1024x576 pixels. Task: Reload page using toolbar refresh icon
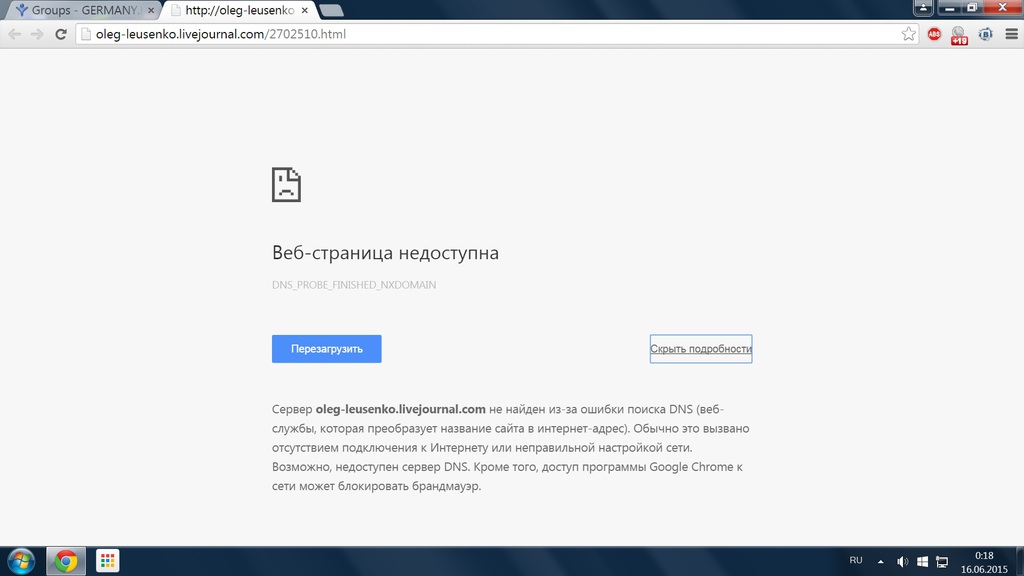pos(61,34)
